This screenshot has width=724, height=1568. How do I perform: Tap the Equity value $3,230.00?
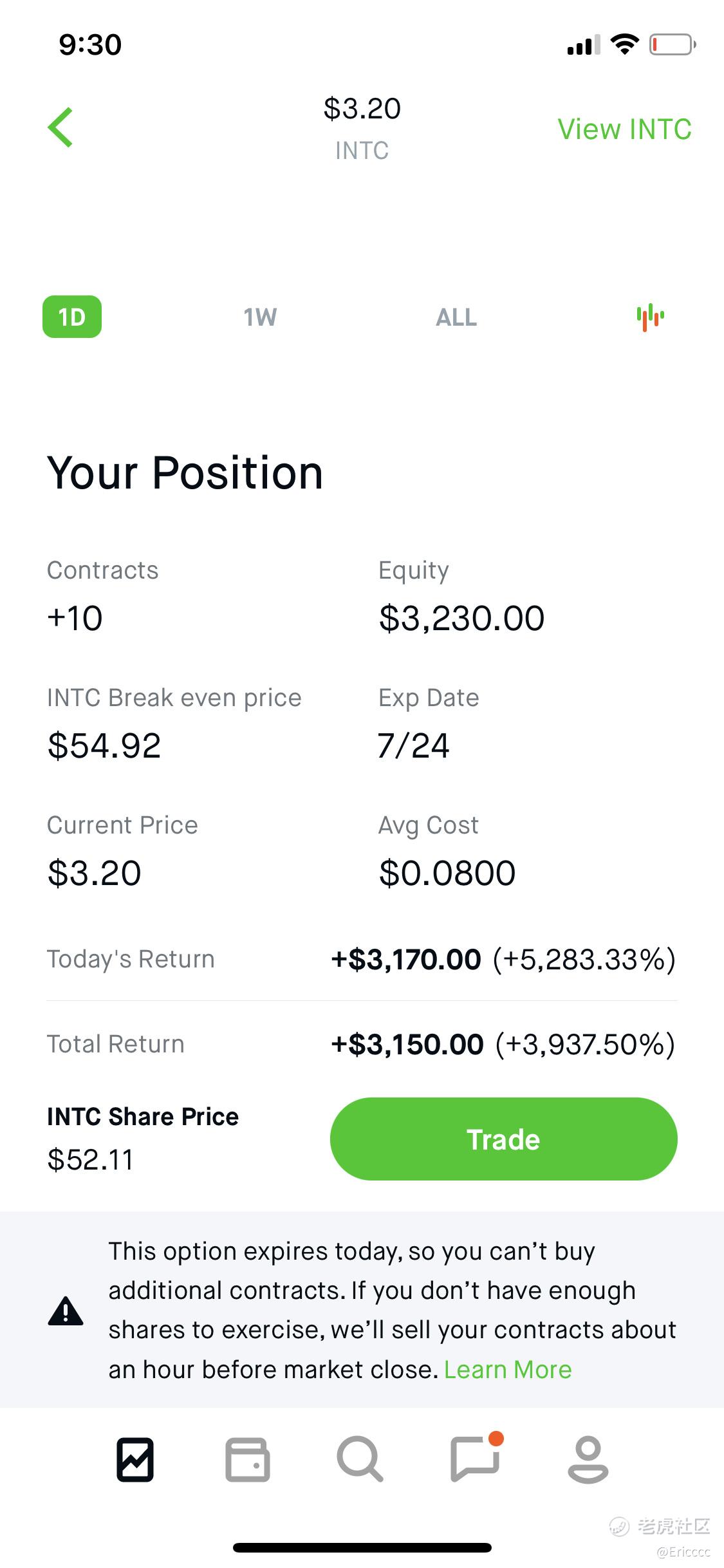click(461, 618)
